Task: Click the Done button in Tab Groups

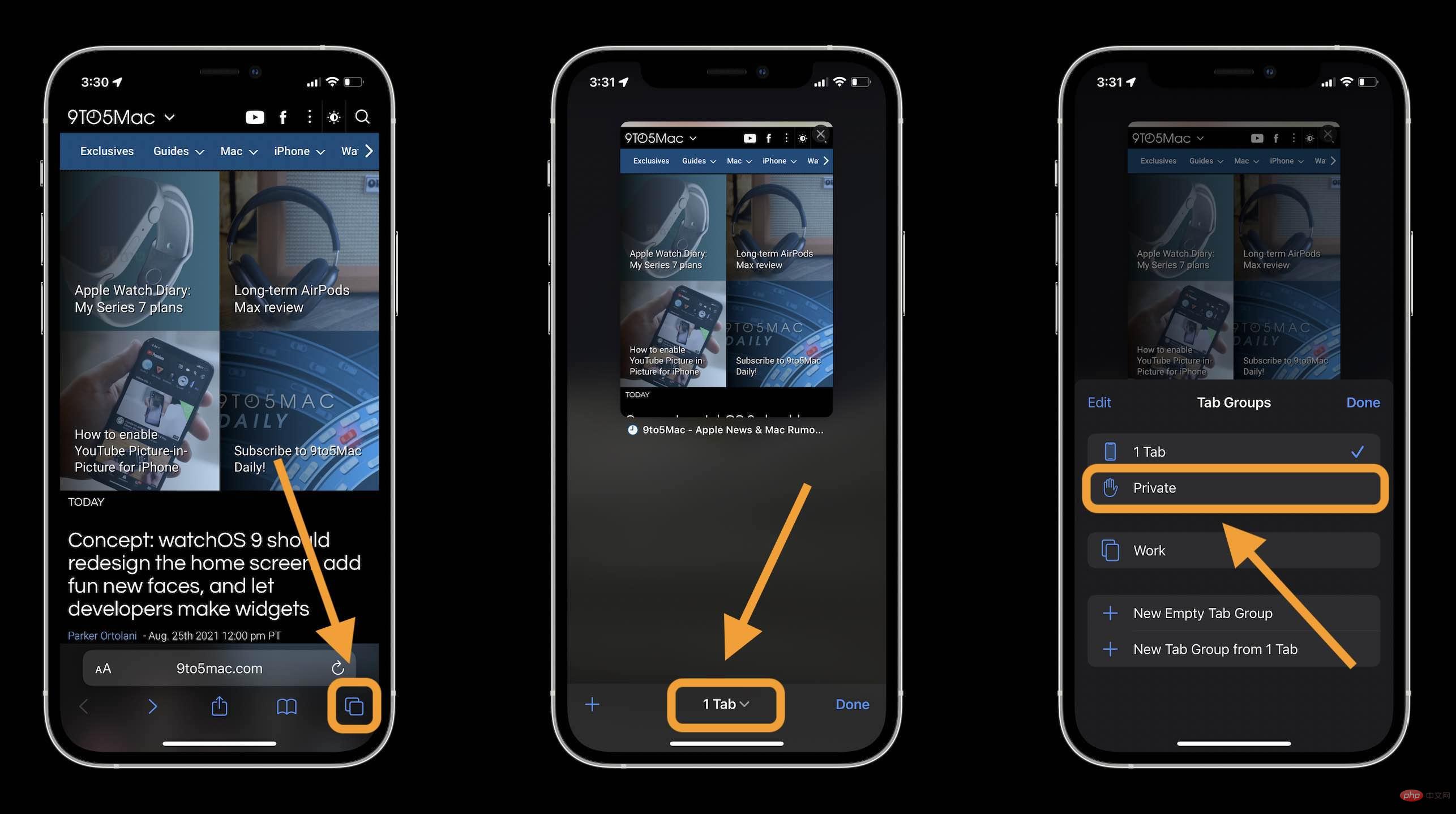Action: (x=1362, y=402)
